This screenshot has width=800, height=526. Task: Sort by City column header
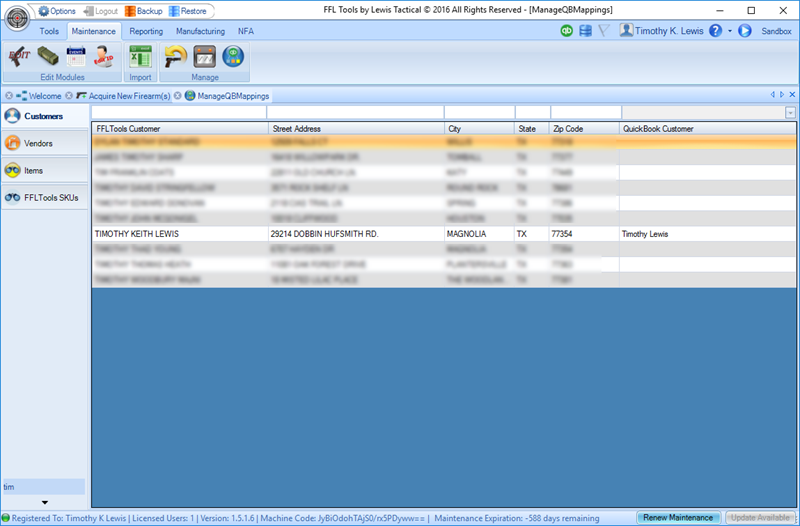tap(480, 129)
